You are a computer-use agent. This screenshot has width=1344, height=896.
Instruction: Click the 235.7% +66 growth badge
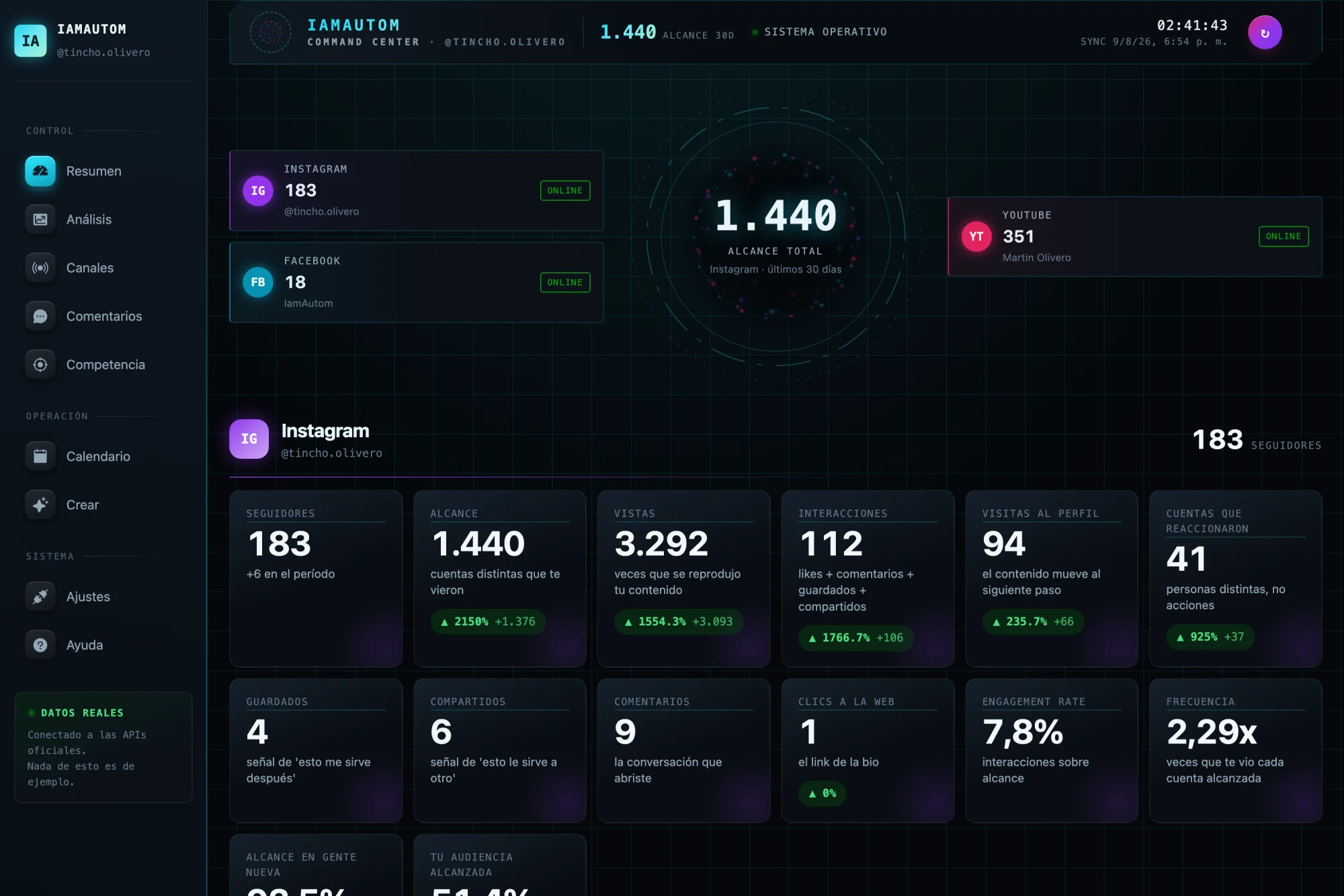click(1034, 622)
